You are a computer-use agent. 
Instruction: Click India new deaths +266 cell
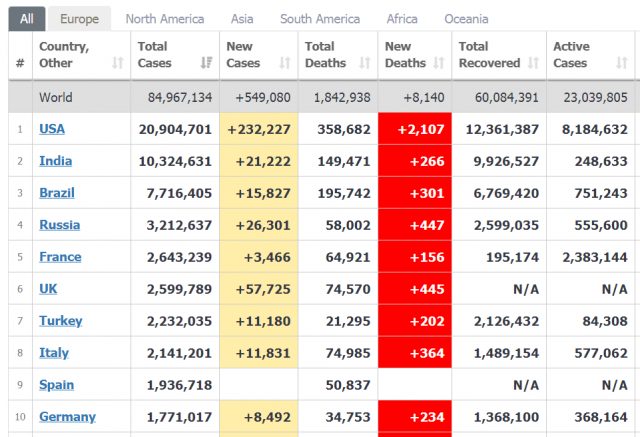(415, 161)
